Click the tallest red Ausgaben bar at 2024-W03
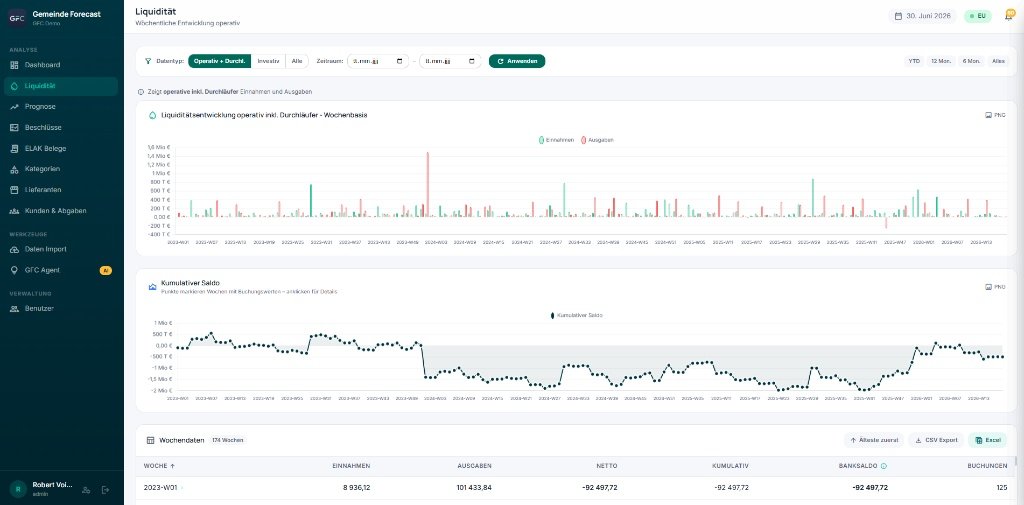The width and height of the screenshot is (1024, 505). [428, 184]
